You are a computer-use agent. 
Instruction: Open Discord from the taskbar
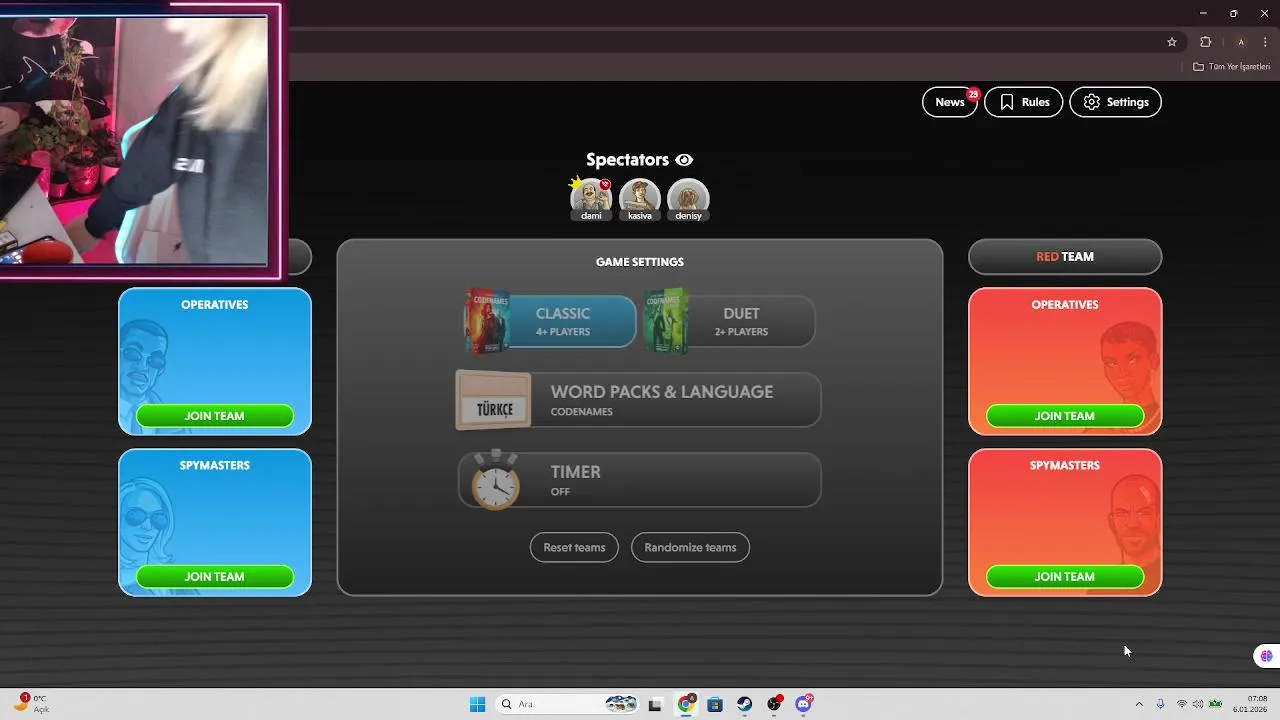(804, 704)
